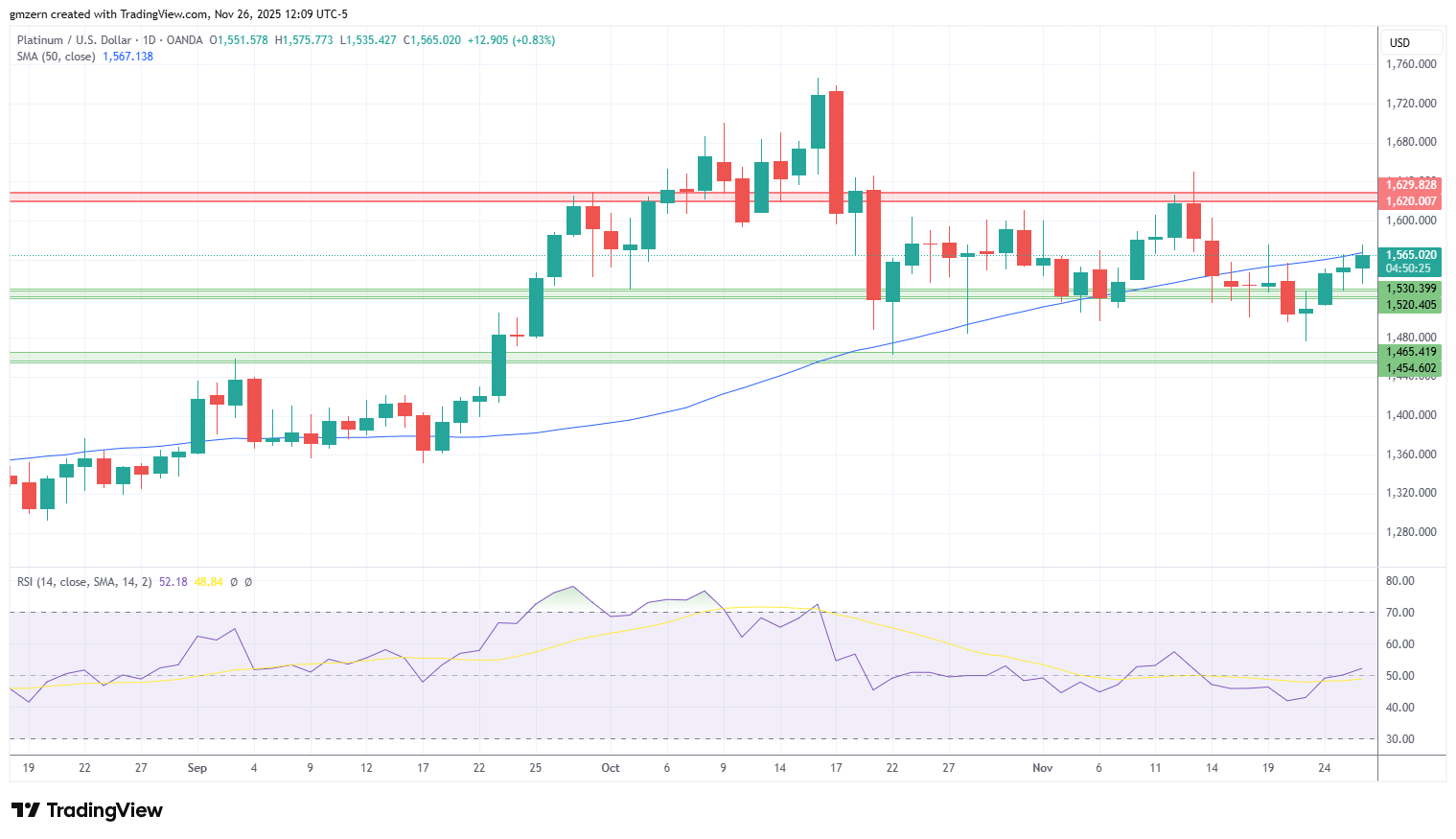Screen dimensions: 1456x839
Task: Select the RSI (14, close, SMA, 14, 2) label
Action: coord(84,582)
